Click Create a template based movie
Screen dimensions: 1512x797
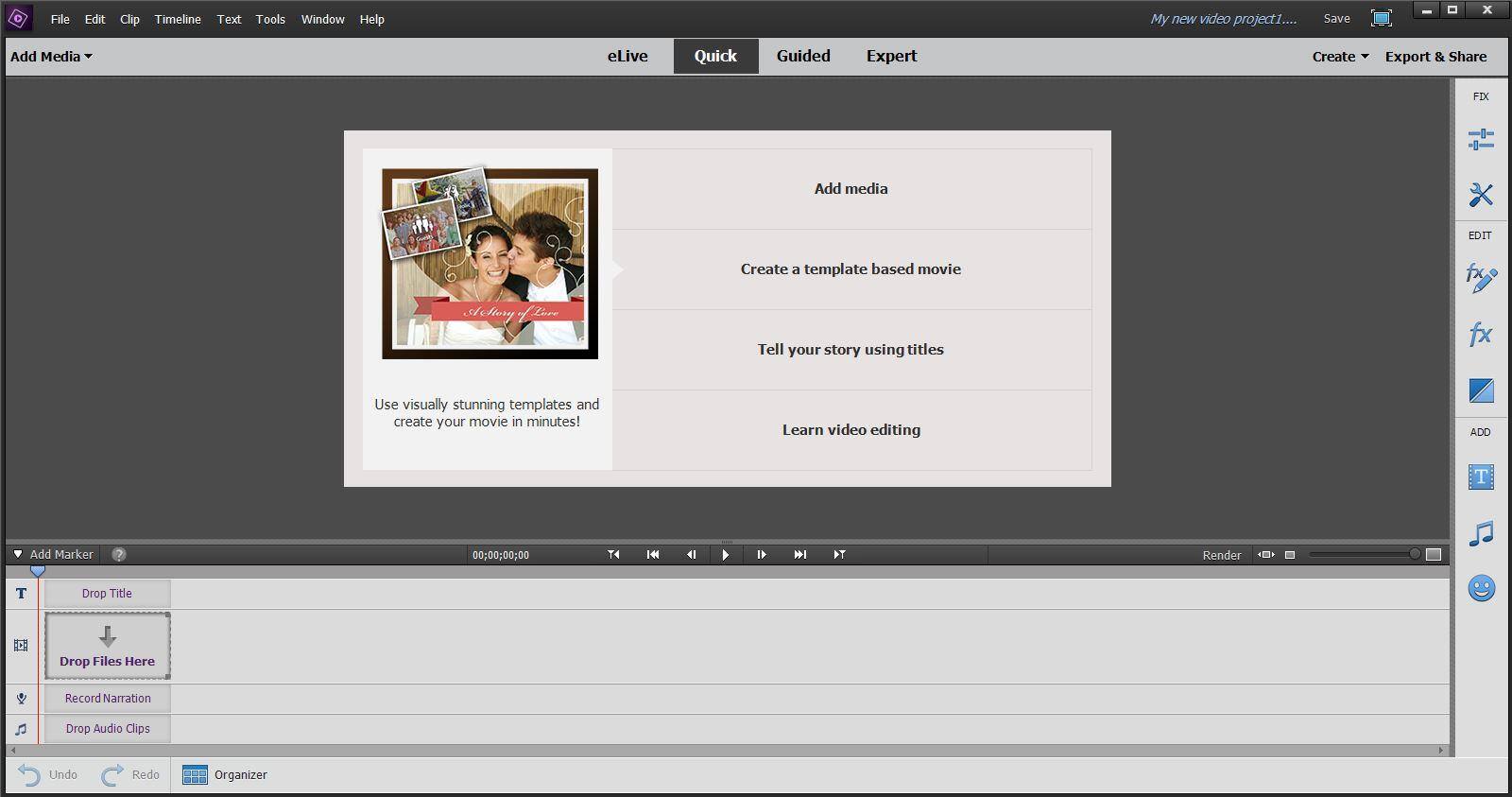(x=850, y=269)
